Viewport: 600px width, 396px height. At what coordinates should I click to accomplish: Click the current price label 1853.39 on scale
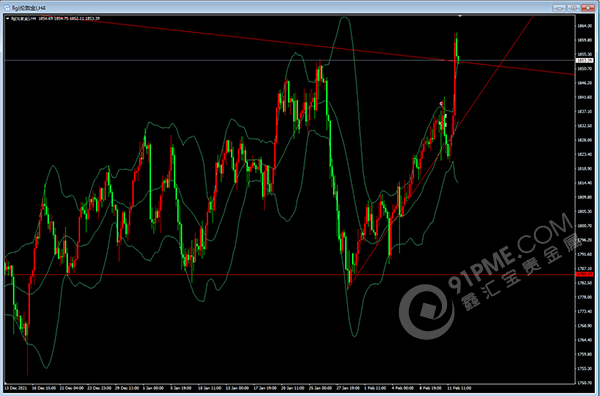tap(584, 60)
